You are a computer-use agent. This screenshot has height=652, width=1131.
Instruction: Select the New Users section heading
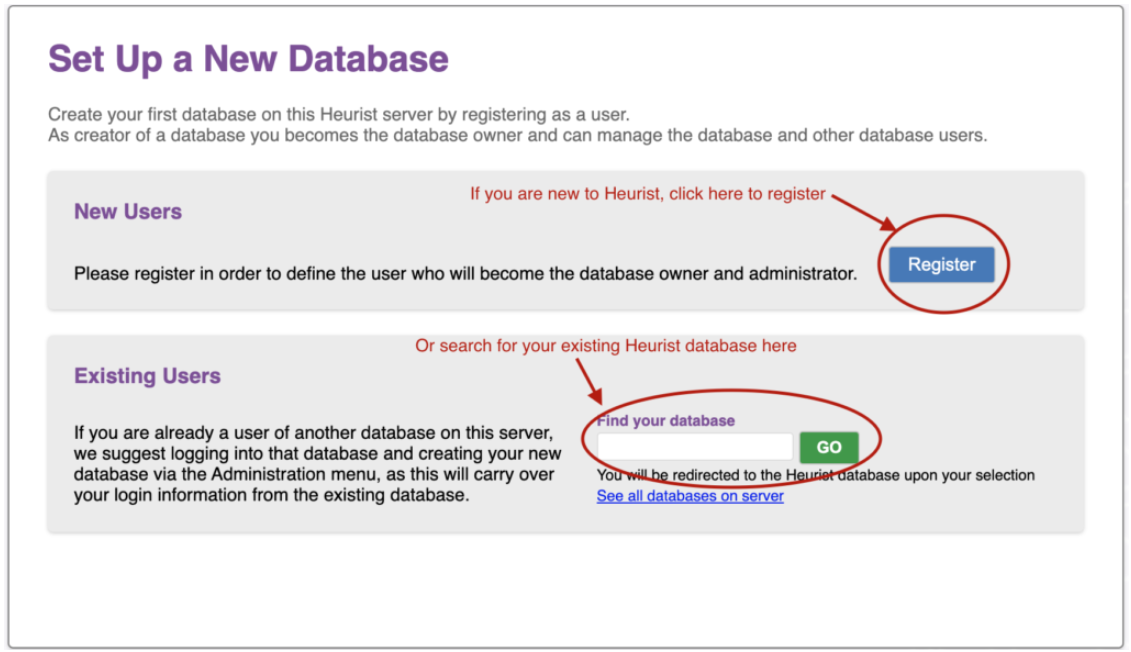128,211
